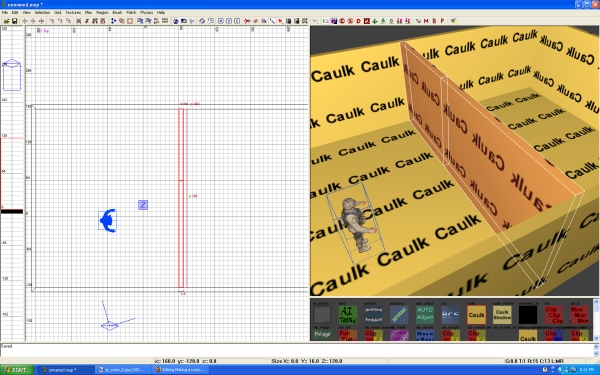Open the Windows Start button
Image resolution: width=600 pixels, height=375 pixels.
point(17,370)
